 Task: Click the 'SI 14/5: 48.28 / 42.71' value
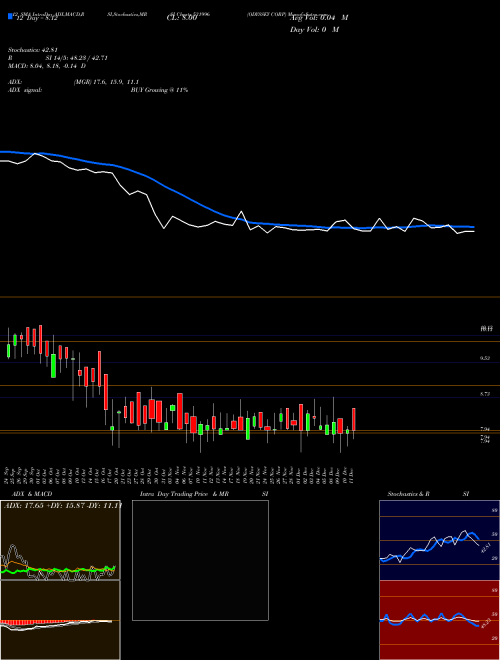77,58
